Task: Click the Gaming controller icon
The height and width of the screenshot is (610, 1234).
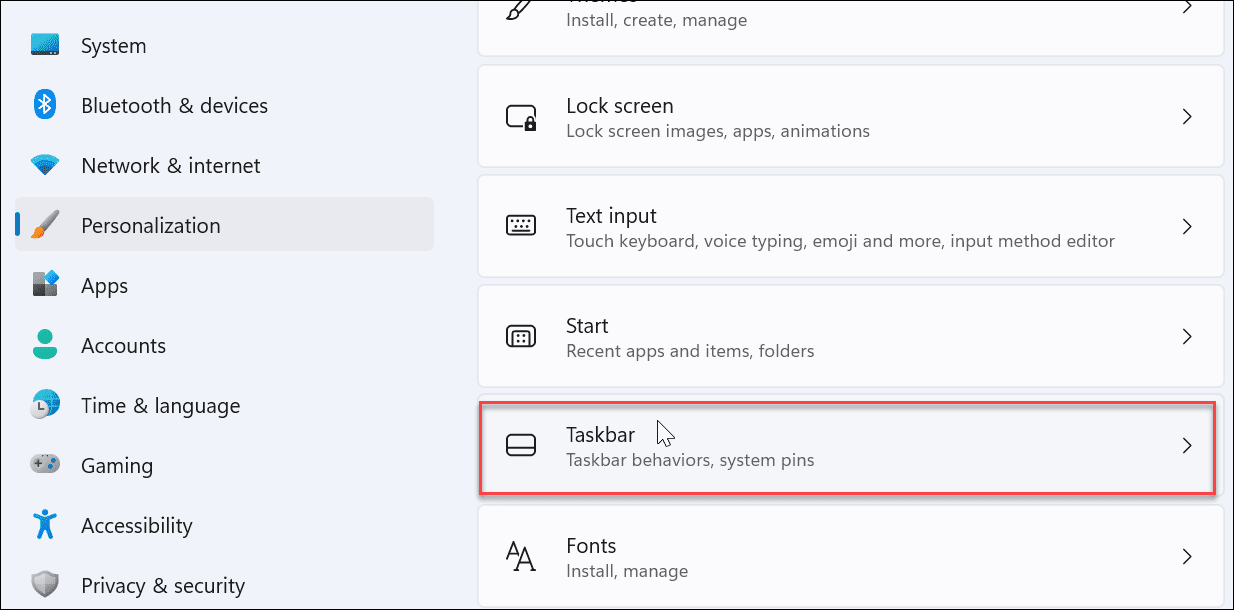Action: (x=44, y=465)
